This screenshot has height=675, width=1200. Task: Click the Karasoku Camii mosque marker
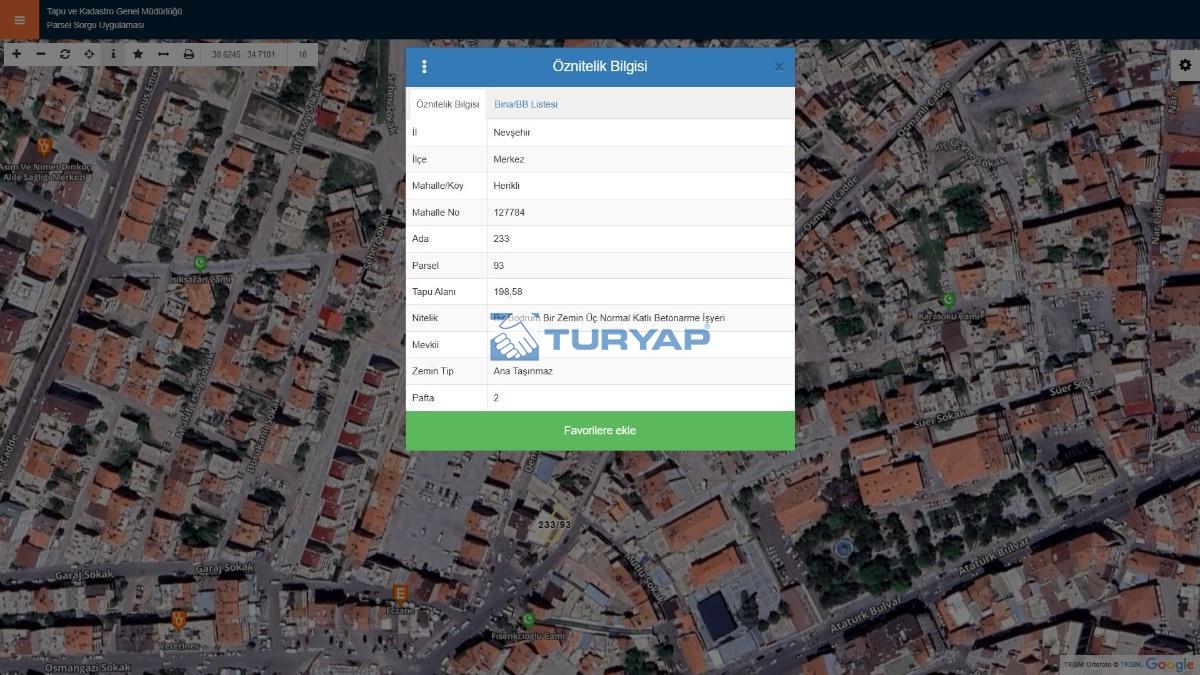pyautogui.click(x=949, y=300)
